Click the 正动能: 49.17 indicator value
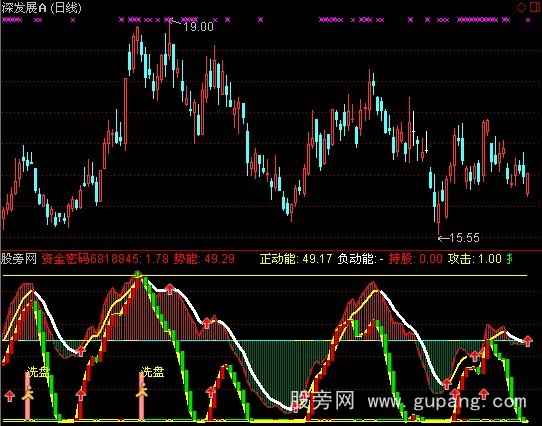 (296, 259)
